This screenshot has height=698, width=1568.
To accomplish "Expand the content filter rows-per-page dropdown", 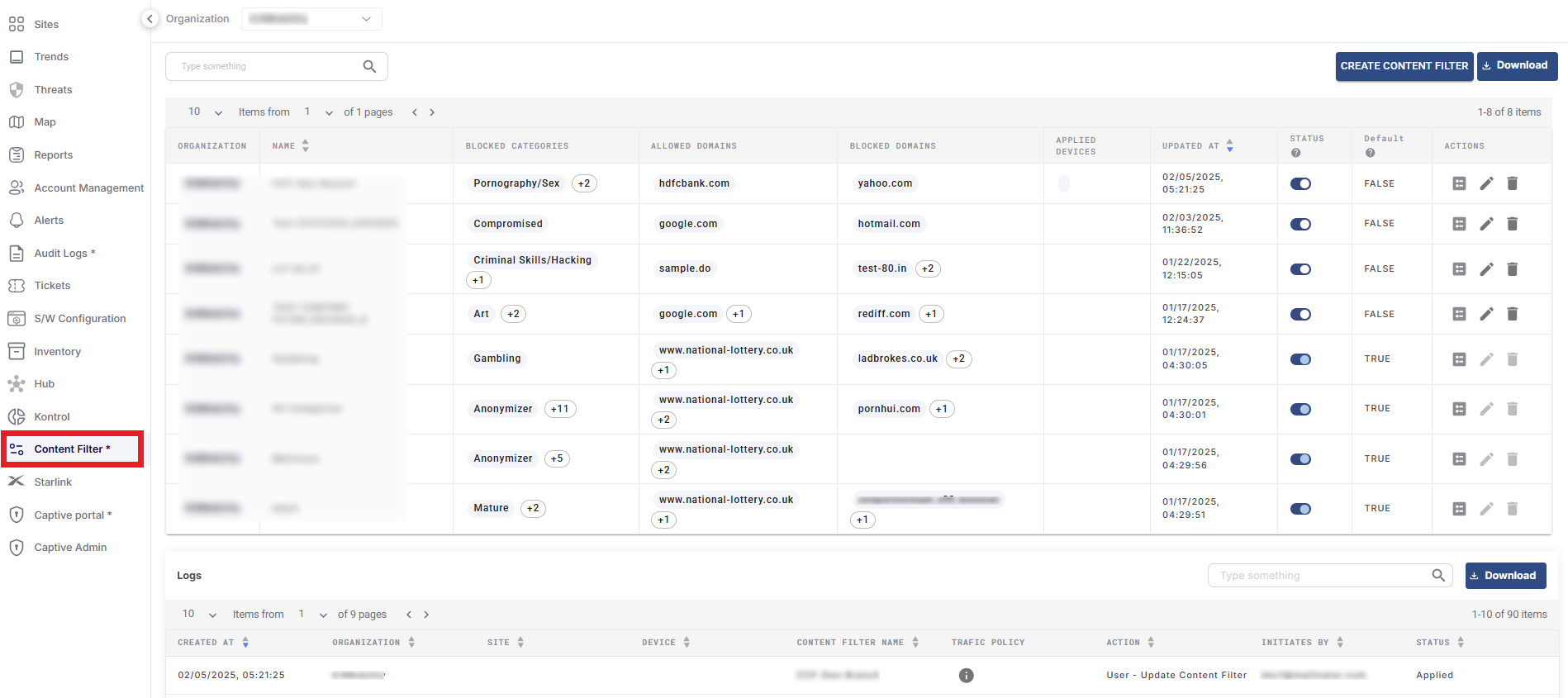I will click(x=206, y=112).
